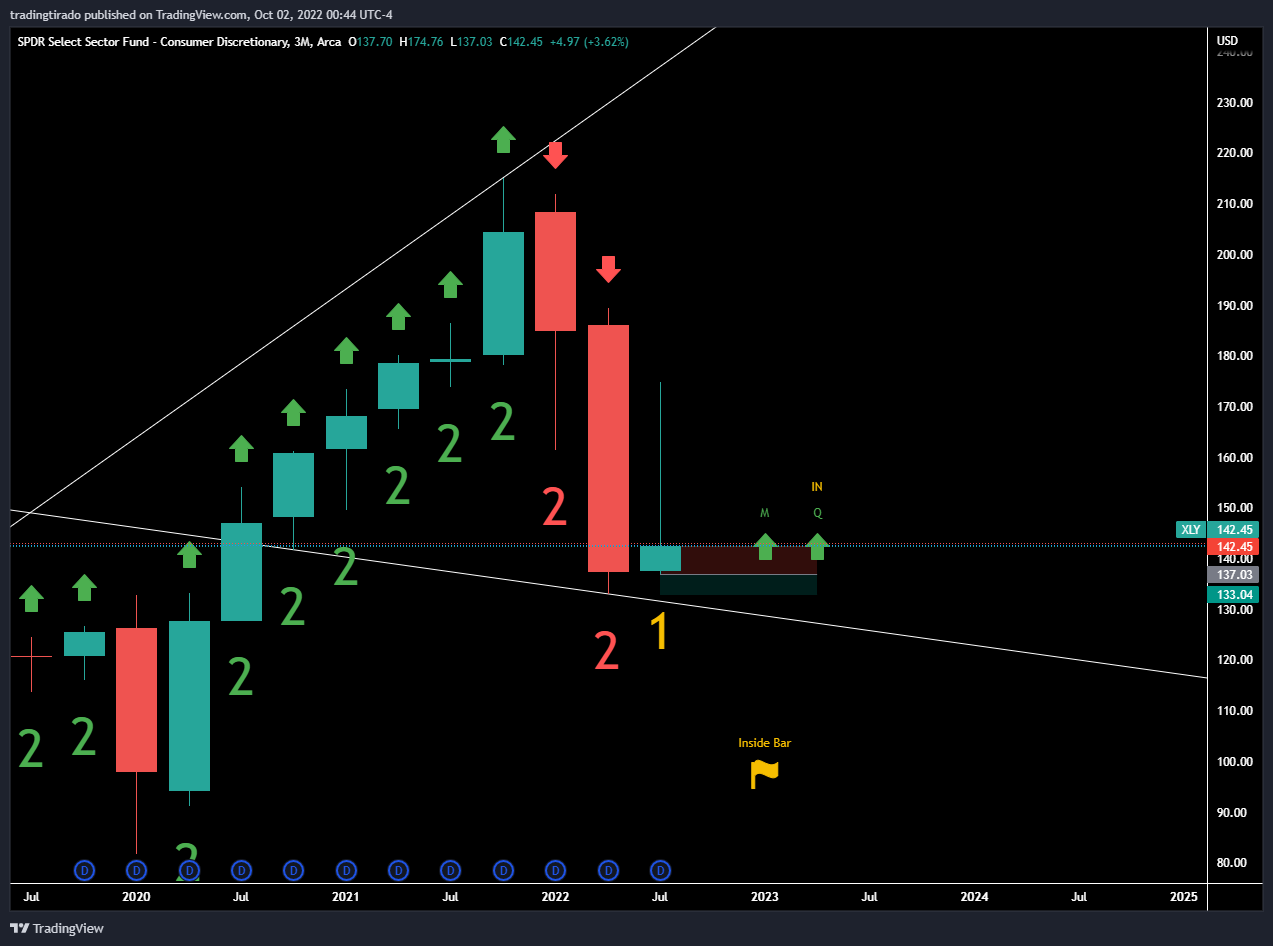Click the topmost green up arrow near 220.00
The width and height of the screenshot is (1273, 946).
coord(503,140)
